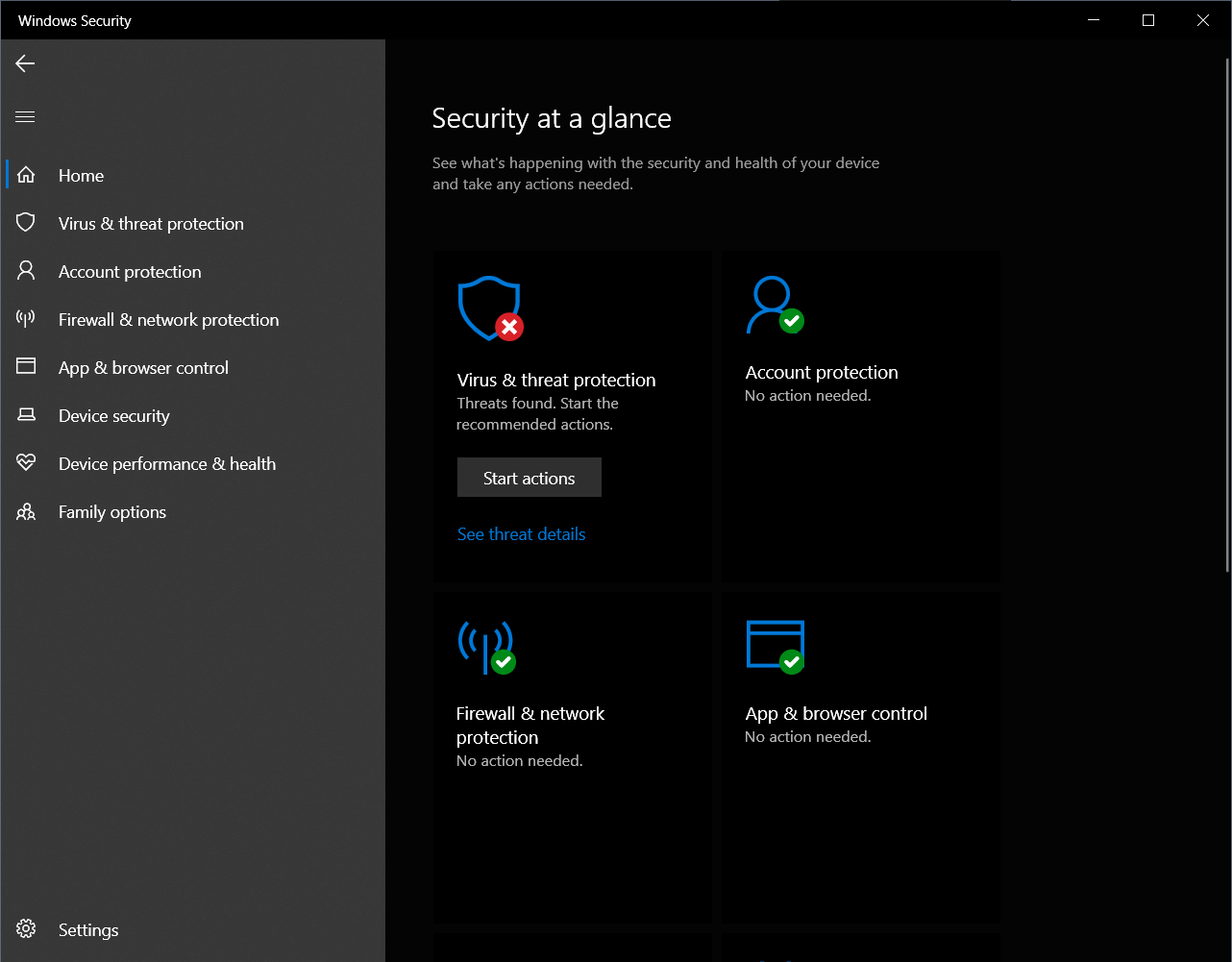This screenshot has width=1232, height=962.
Task: Click the family icon for Family options
Action: tap(26, 511)
